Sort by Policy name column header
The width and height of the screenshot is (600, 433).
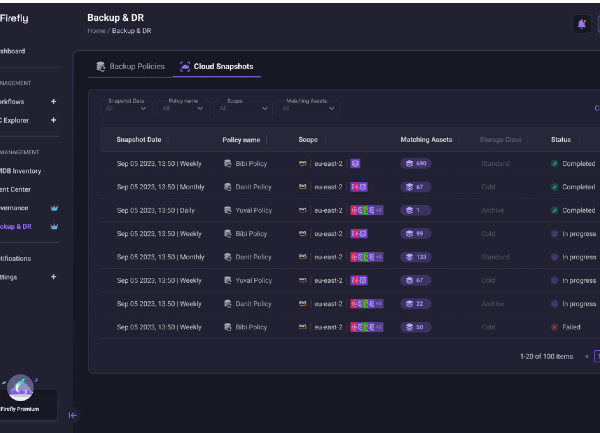(x=241, y=140)
